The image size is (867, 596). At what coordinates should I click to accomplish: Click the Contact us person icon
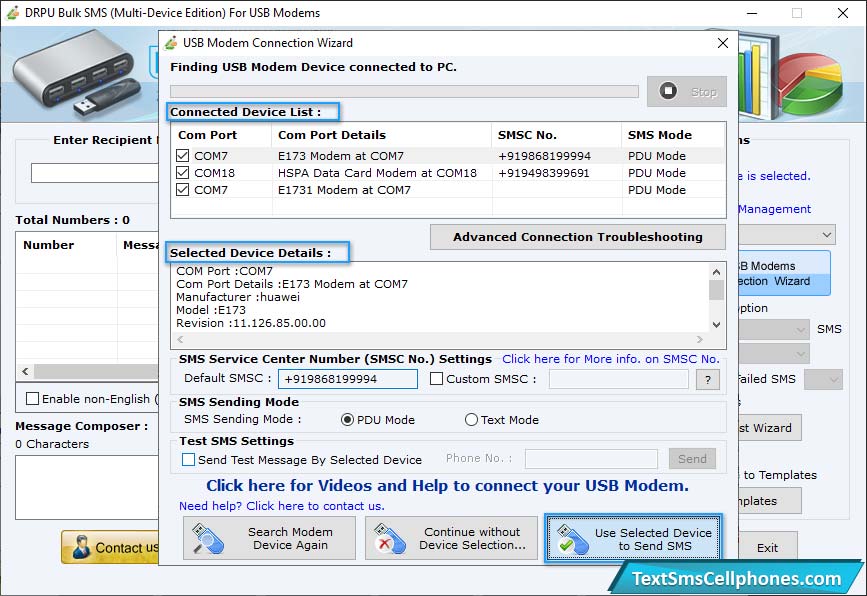81,547
